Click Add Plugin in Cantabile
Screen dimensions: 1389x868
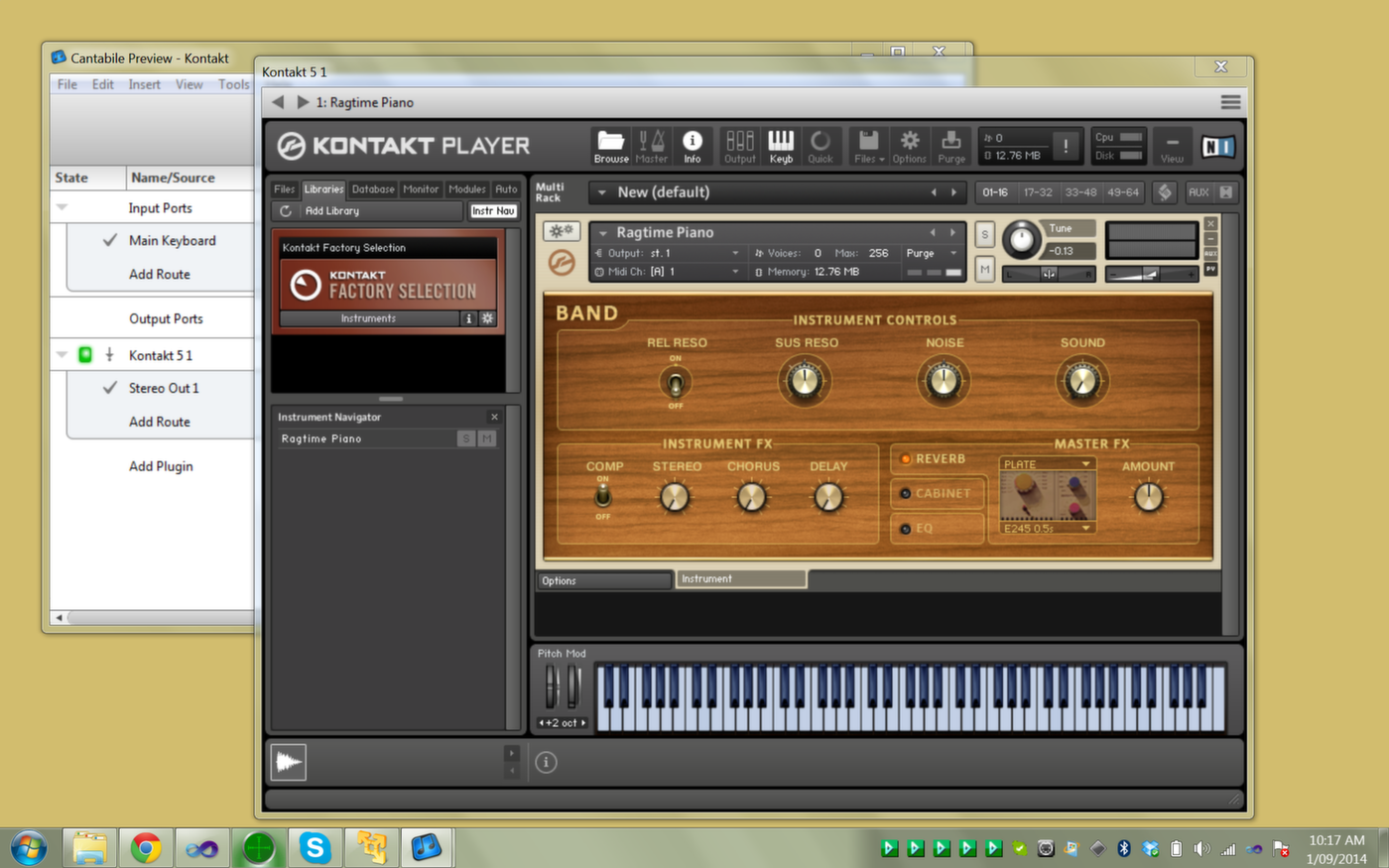point(161,466)
